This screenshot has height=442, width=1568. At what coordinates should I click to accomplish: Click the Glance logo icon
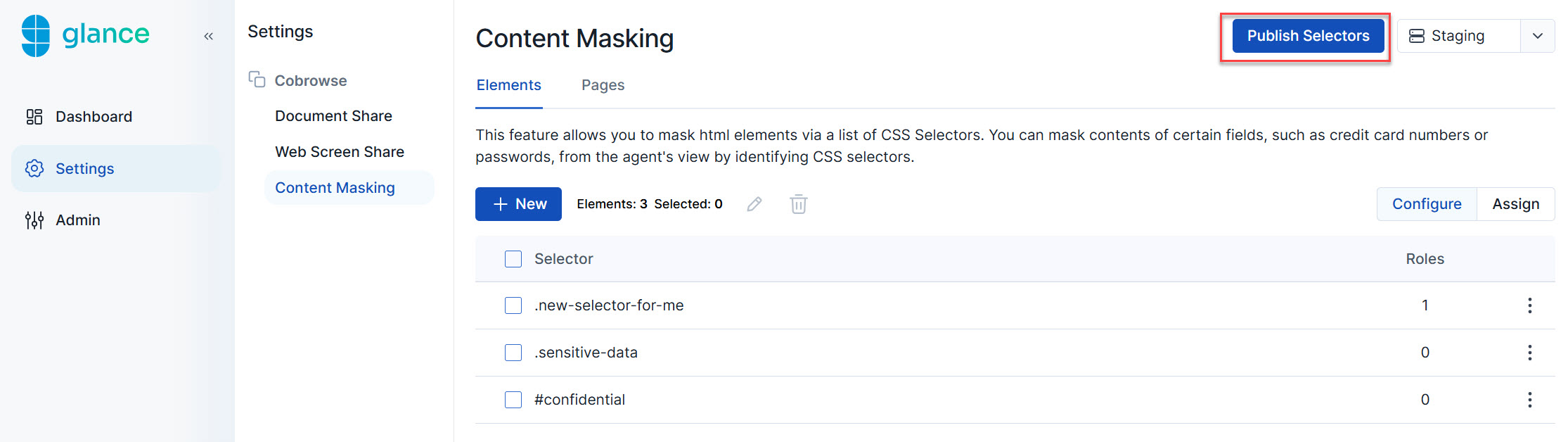36,35
